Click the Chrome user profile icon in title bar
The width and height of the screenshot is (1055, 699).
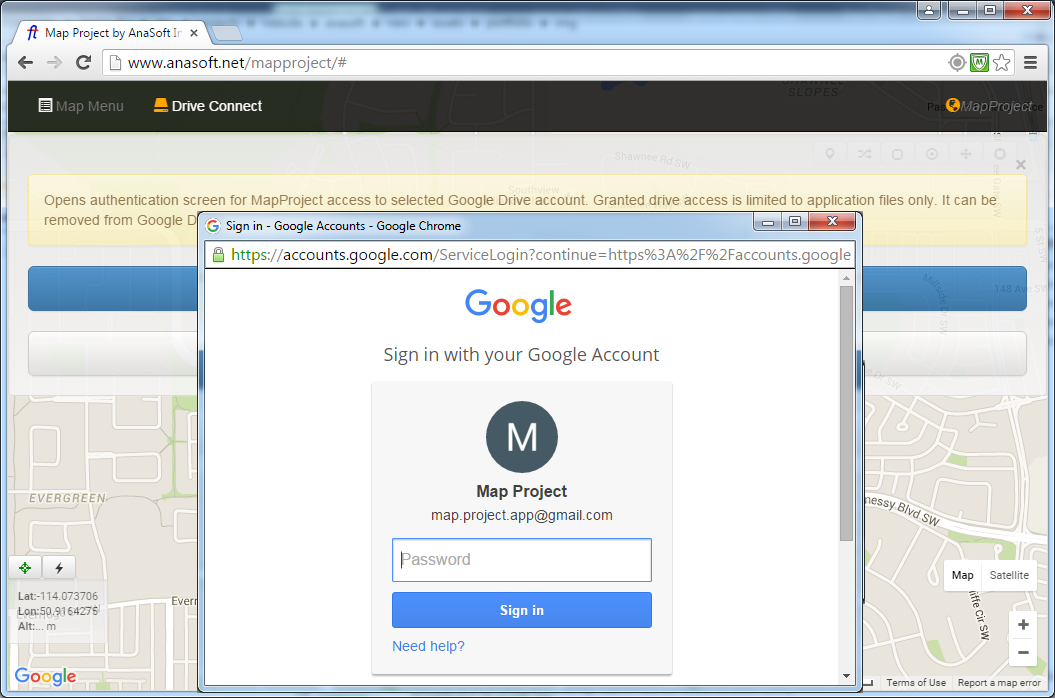point(929,10)
